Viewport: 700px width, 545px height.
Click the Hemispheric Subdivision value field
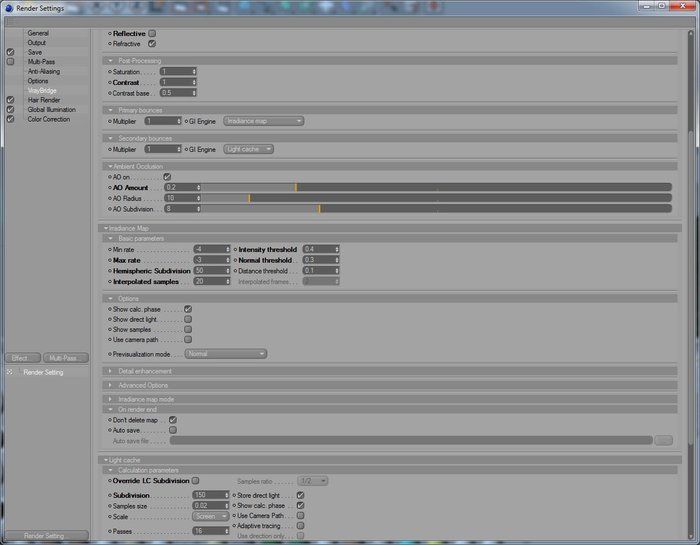pyautogui.click(x=209, y=270)
